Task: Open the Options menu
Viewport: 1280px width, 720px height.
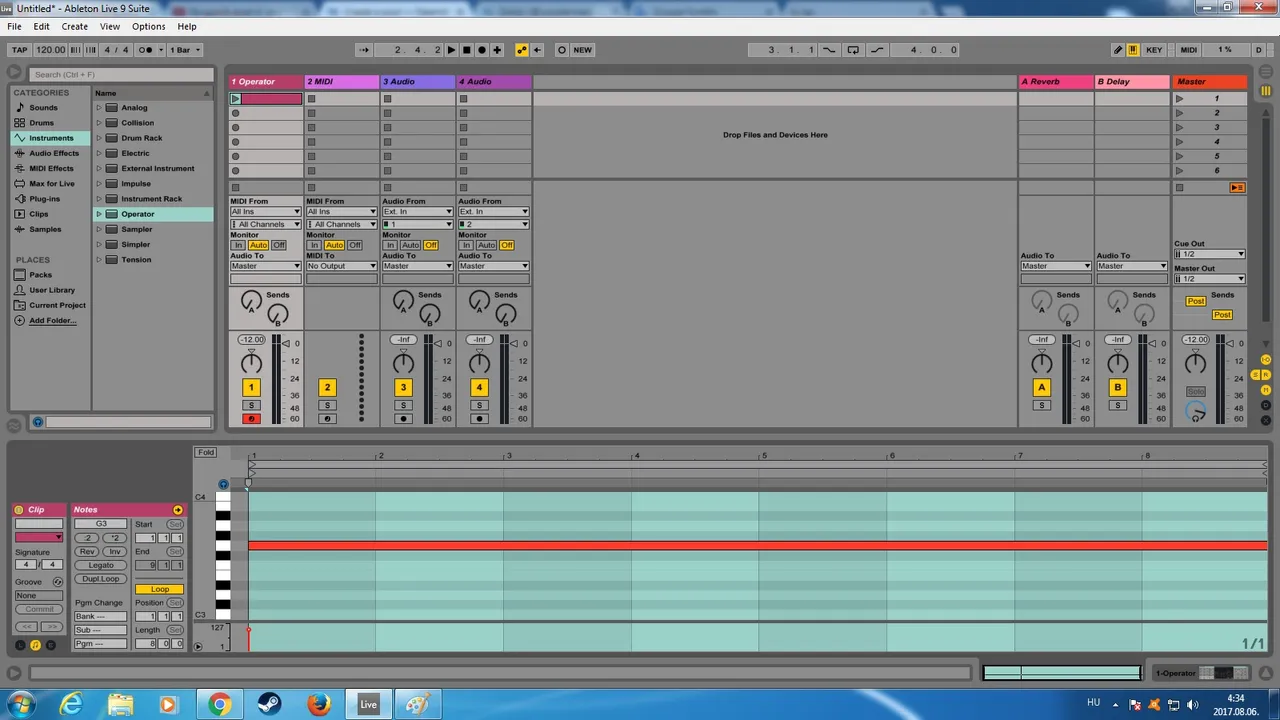Action: 148,26
